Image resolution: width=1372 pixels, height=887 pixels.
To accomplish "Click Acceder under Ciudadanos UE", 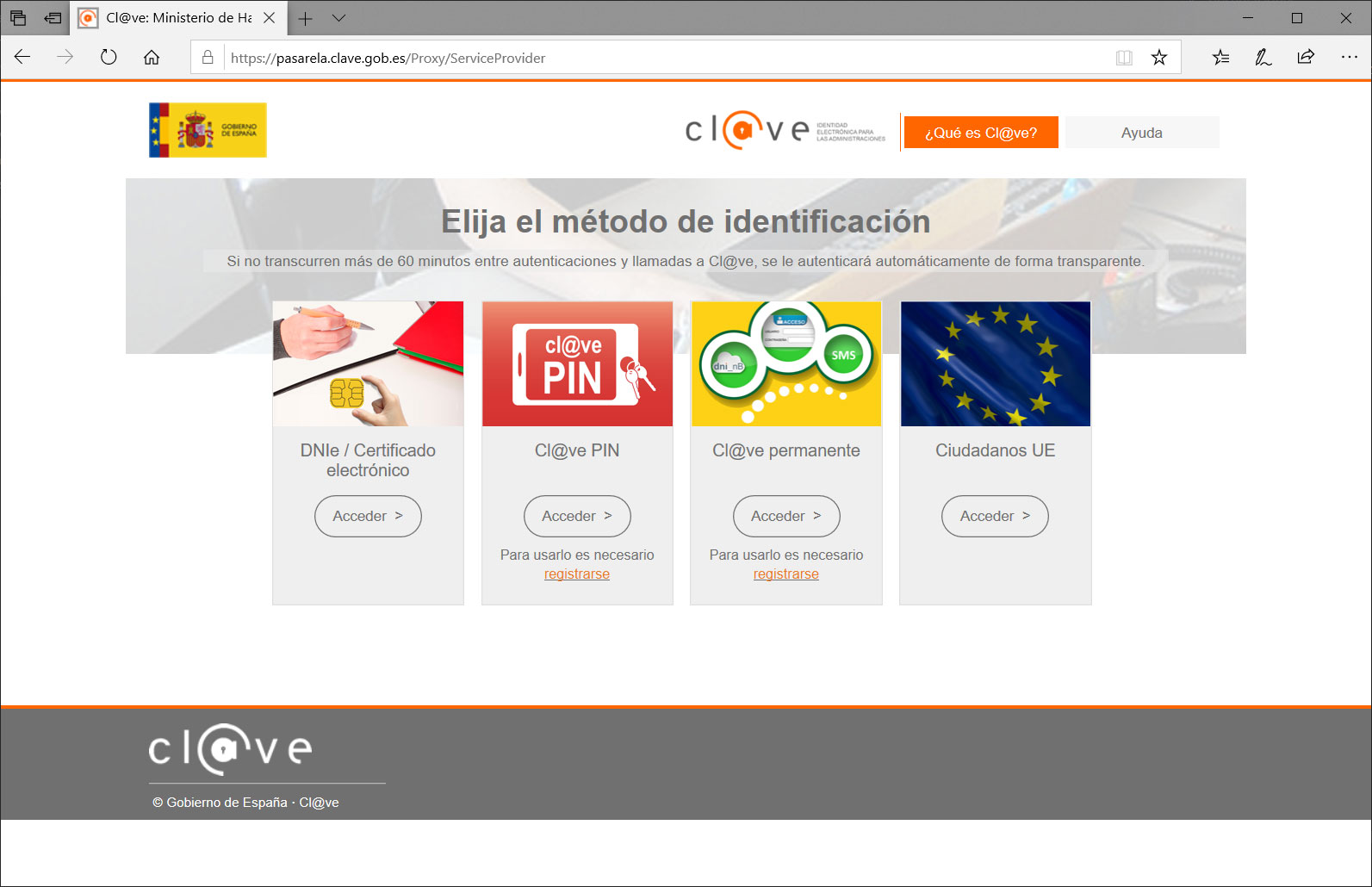I will 995,516.
